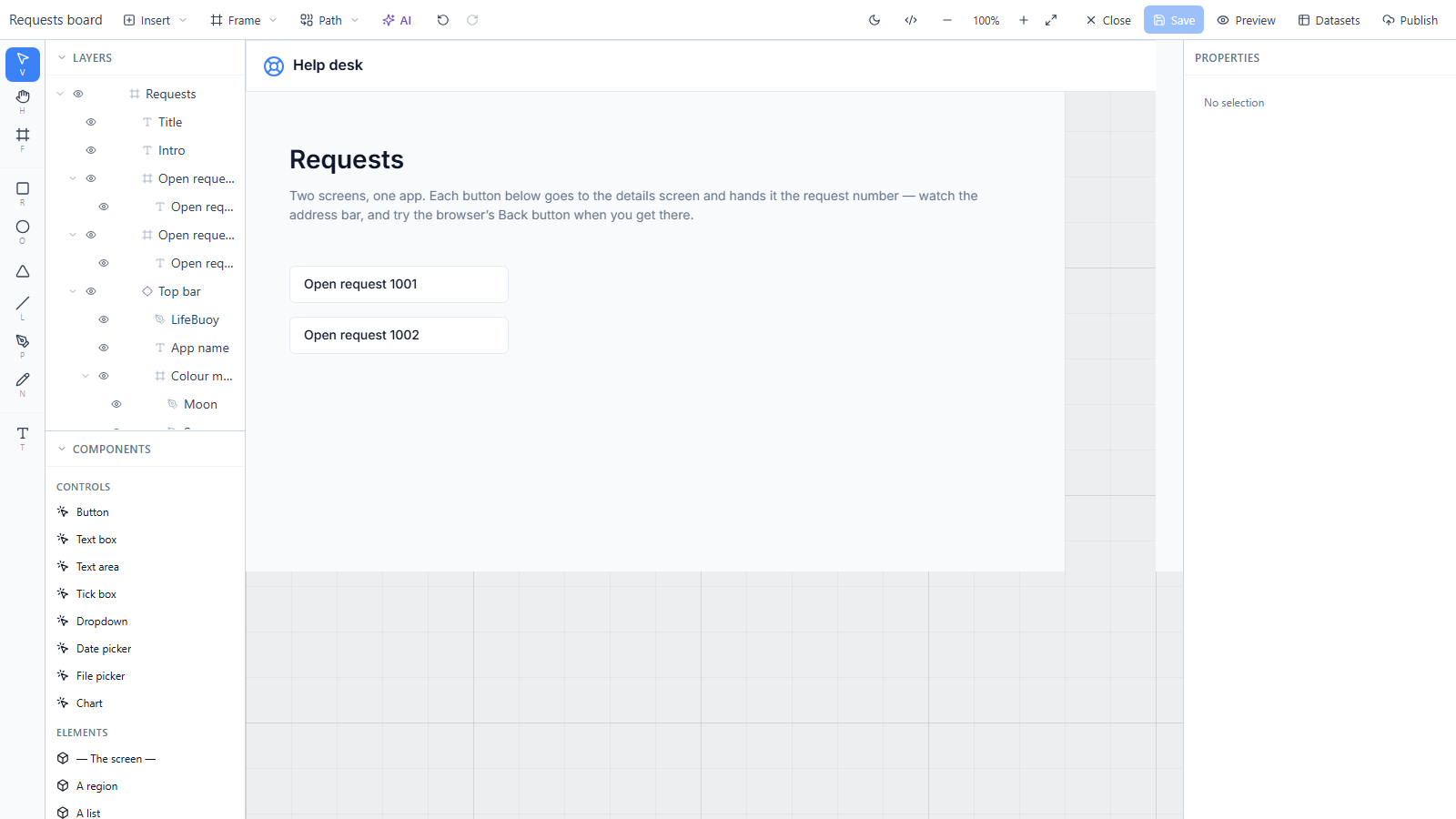Redo the last undone action
Screen dimensions: 1456x819
[x=472, y=20]
